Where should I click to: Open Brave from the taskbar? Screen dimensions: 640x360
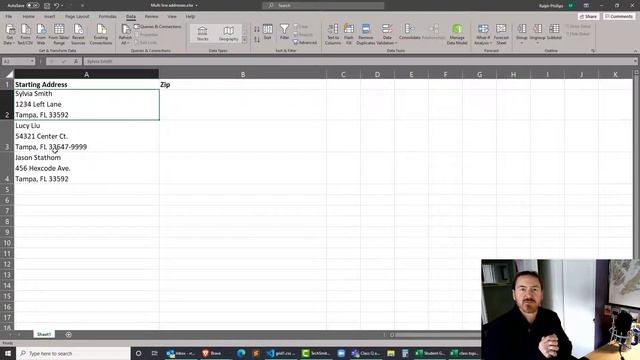(x=212, y=353)
